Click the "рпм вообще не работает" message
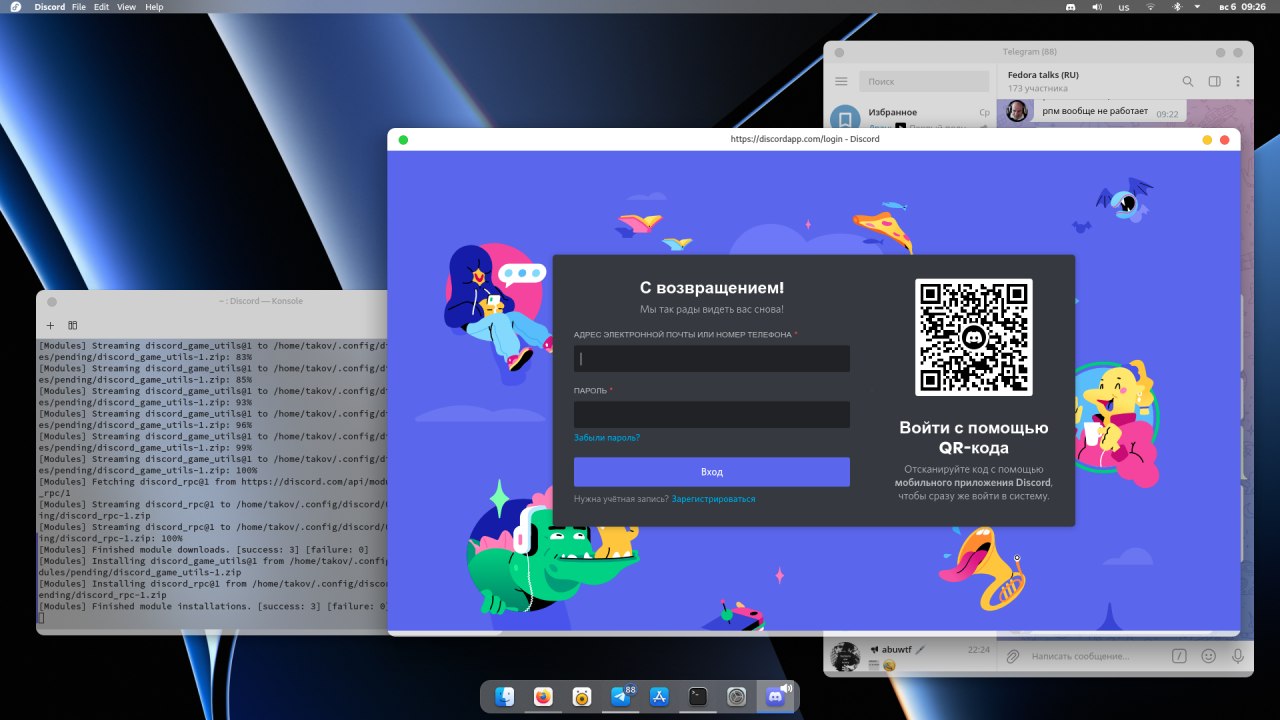The height and width of the screenshot is (720, 1280). click(1095, 112)
